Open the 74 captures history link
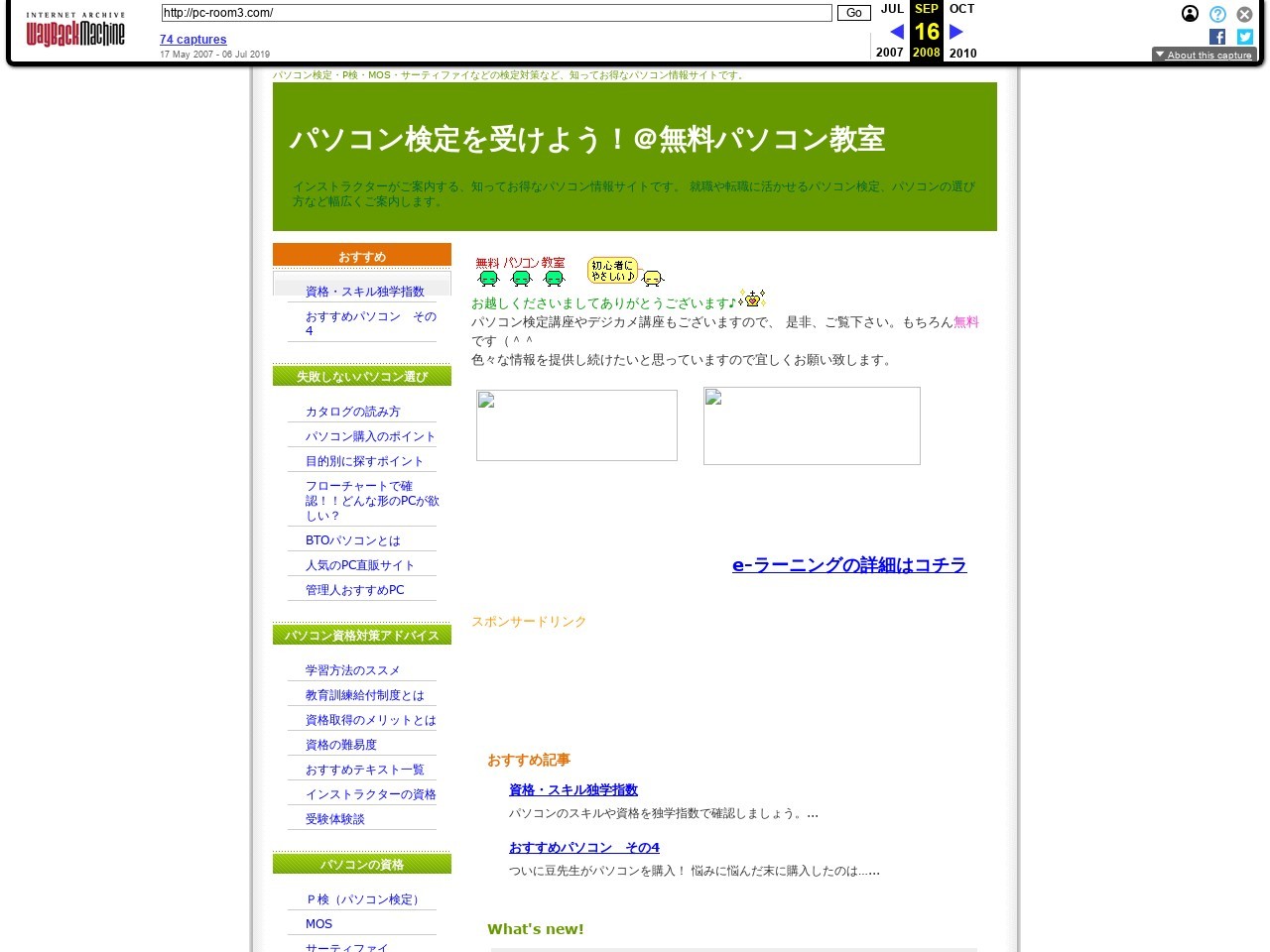This screenshot has width=1270, height=952. tap(192, 39)
